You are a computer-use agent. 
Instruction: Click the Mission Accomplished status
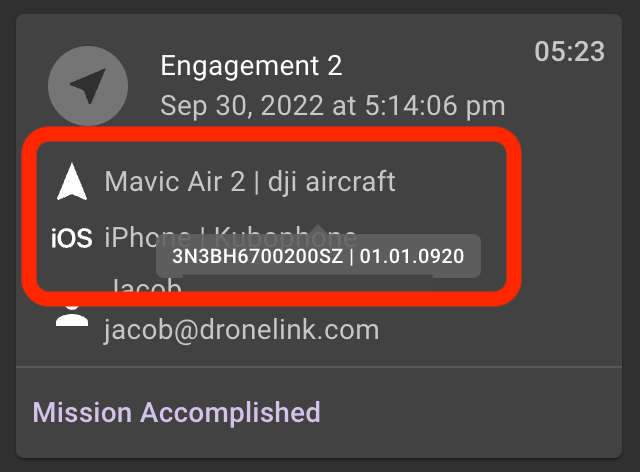tap(176, 412)
